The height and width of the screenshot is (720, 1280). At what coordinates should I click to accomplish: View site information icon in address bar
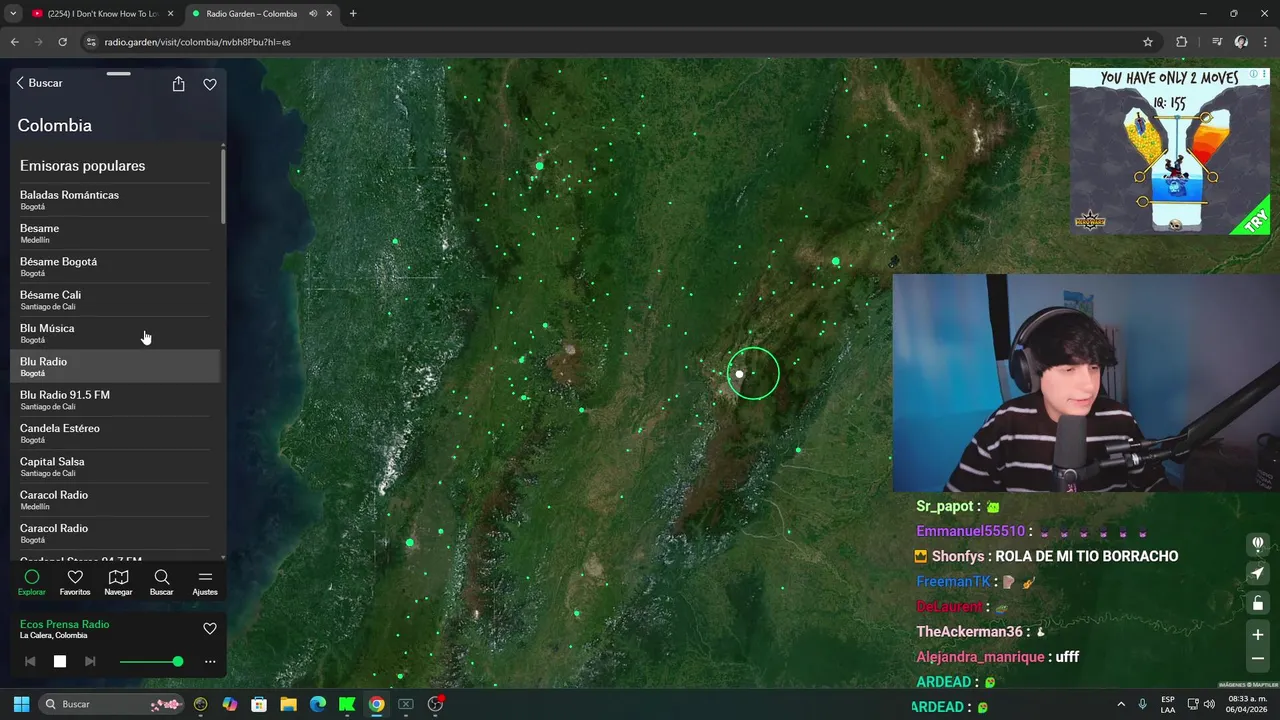(91, 42)
